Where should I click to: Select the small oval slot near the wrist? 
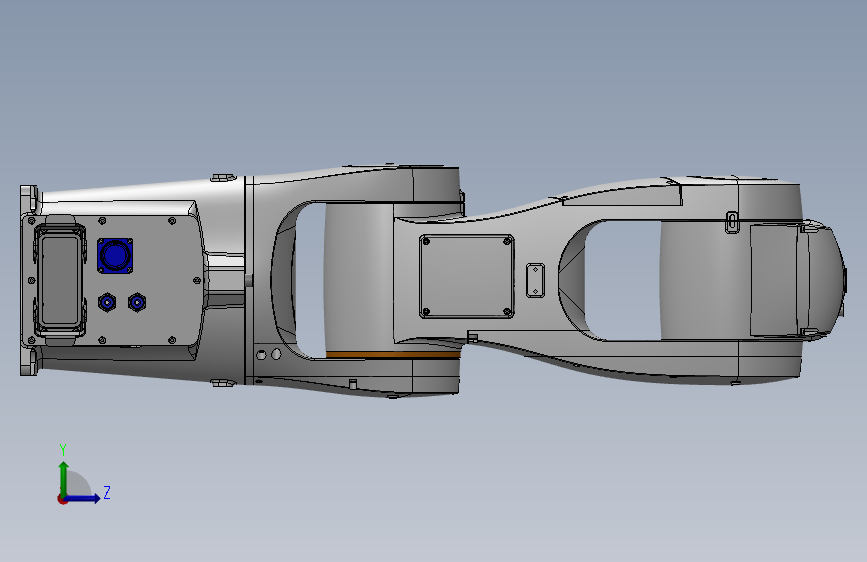pos(732,222)
